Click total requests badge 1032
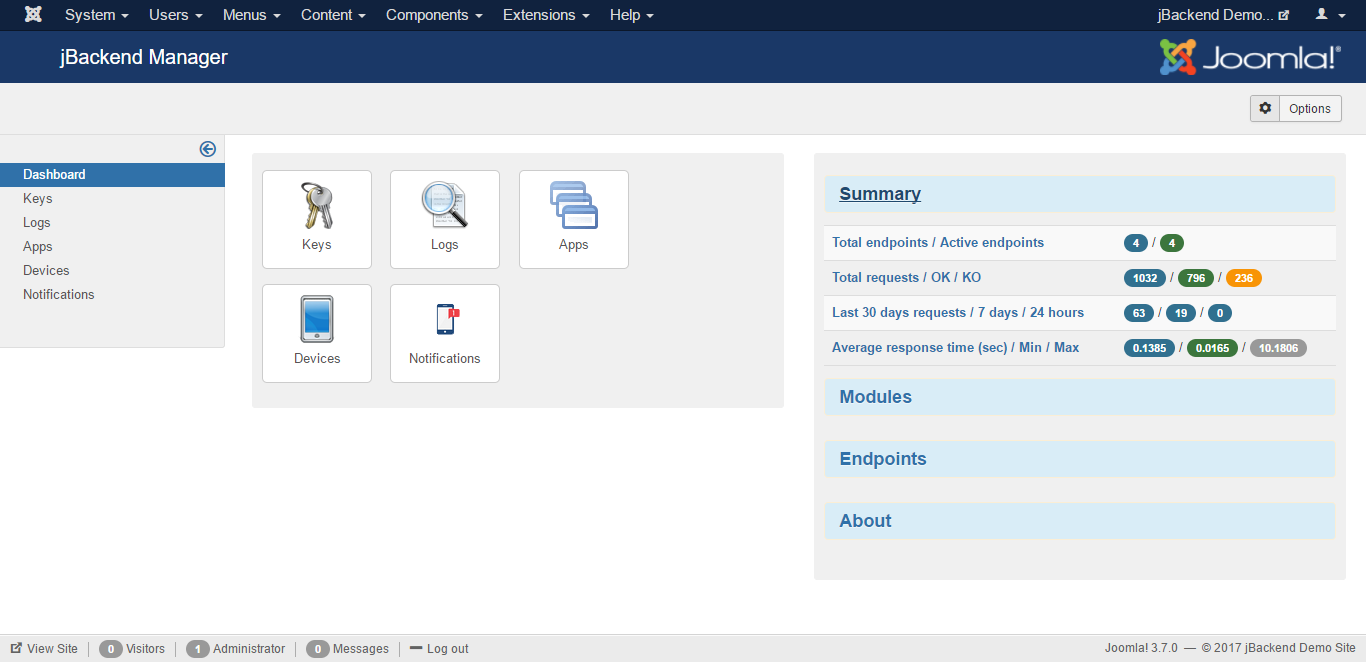Viewport: 1366px width, 662px height. point(1145,278)
